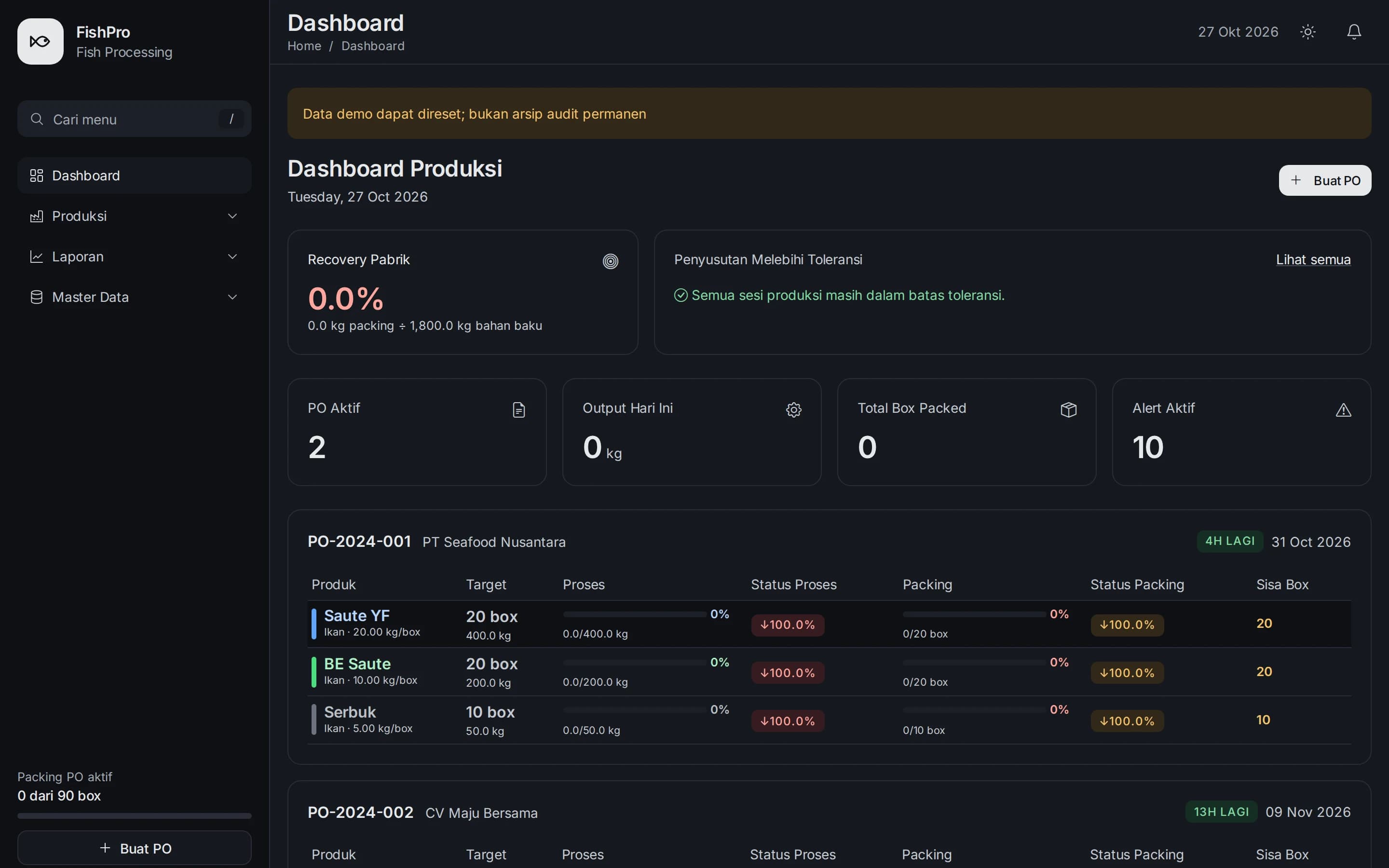Click the Buat PO button at top right

[x=1325, y=180]
